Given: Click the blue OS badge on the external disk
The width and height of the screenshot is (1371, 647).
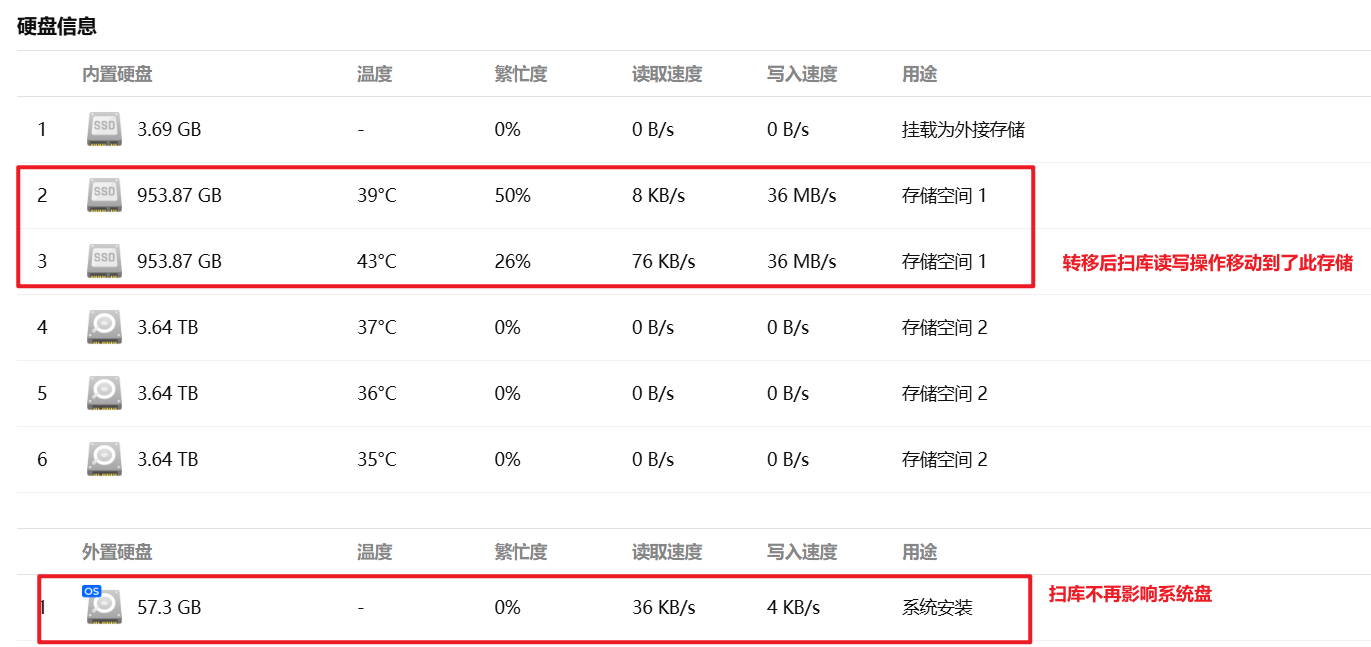Looking at the screenshot, I should [92, 591].
